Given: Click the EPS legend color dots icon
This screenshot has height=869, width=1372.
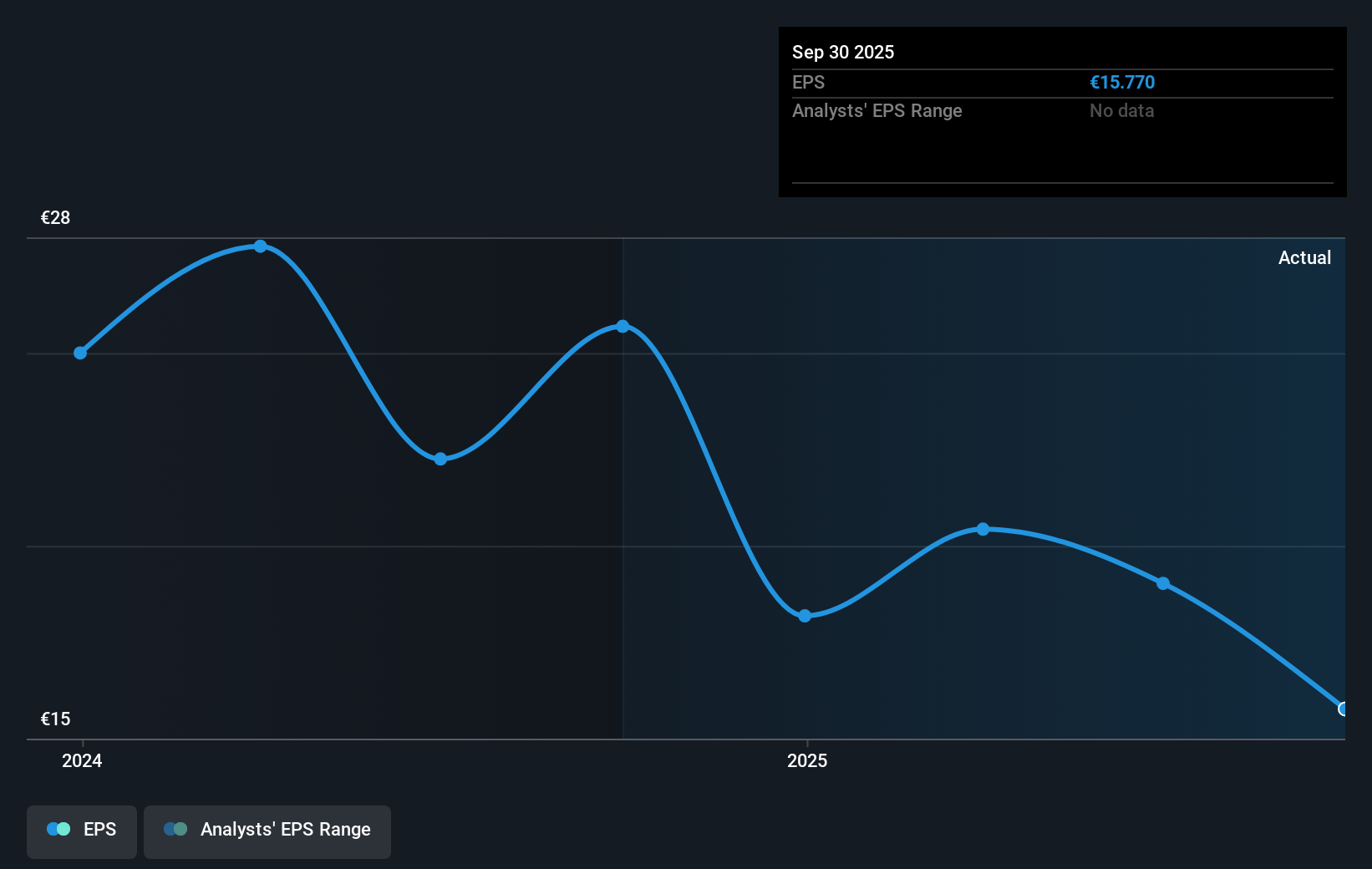Looking at the screenshot, I should coord(58,829).
